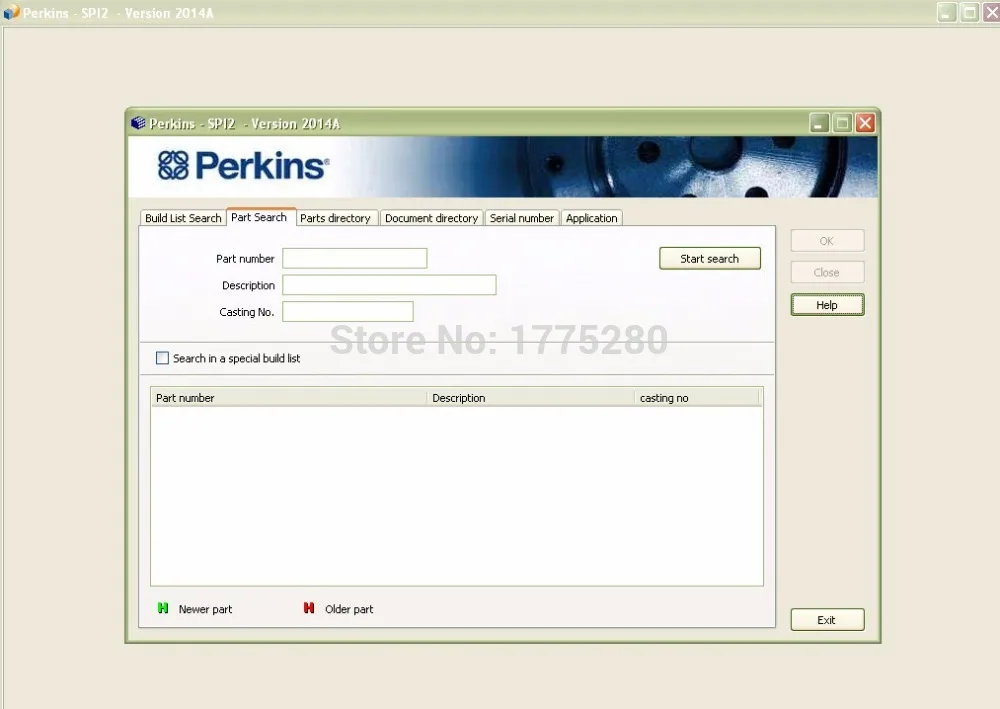Click the inner dialog title bar icon
This screenshot has height=709, width=1000.
point(138,123)
